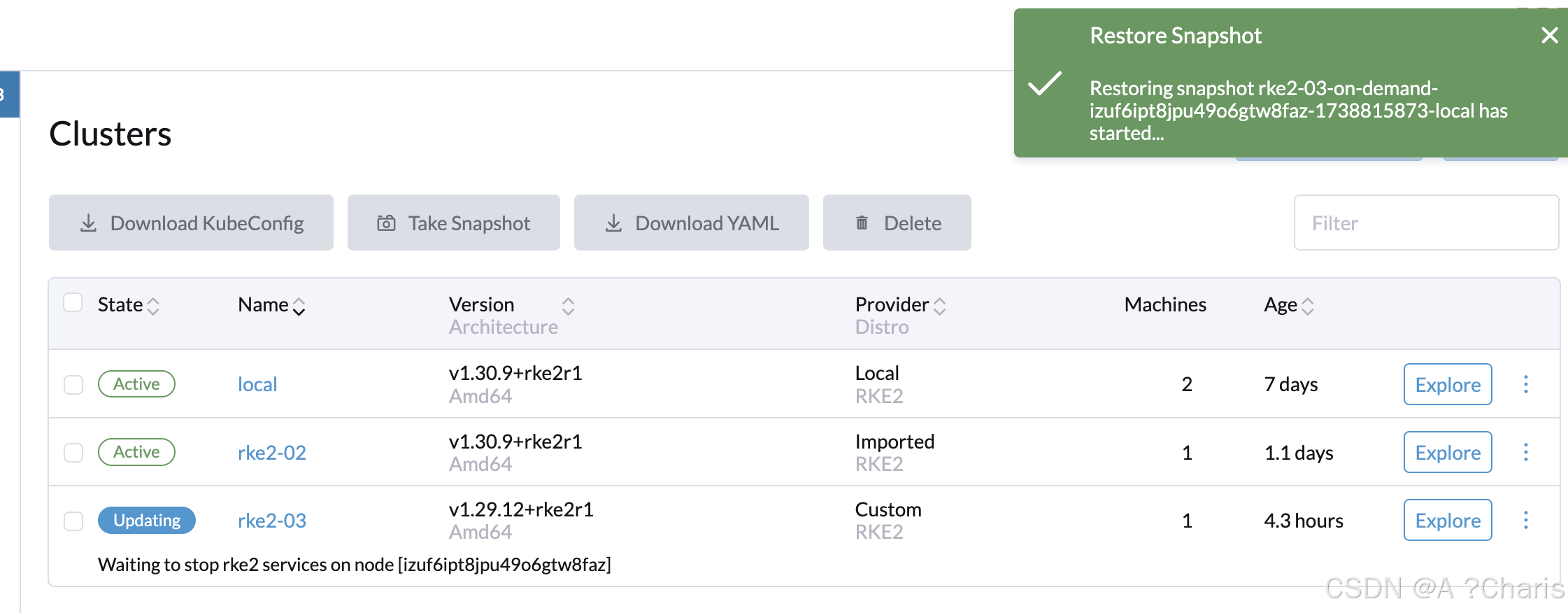This screenshot has width=1568, height=613.
Task: Click the '4.3 hours' age value
Action: 1304,521
